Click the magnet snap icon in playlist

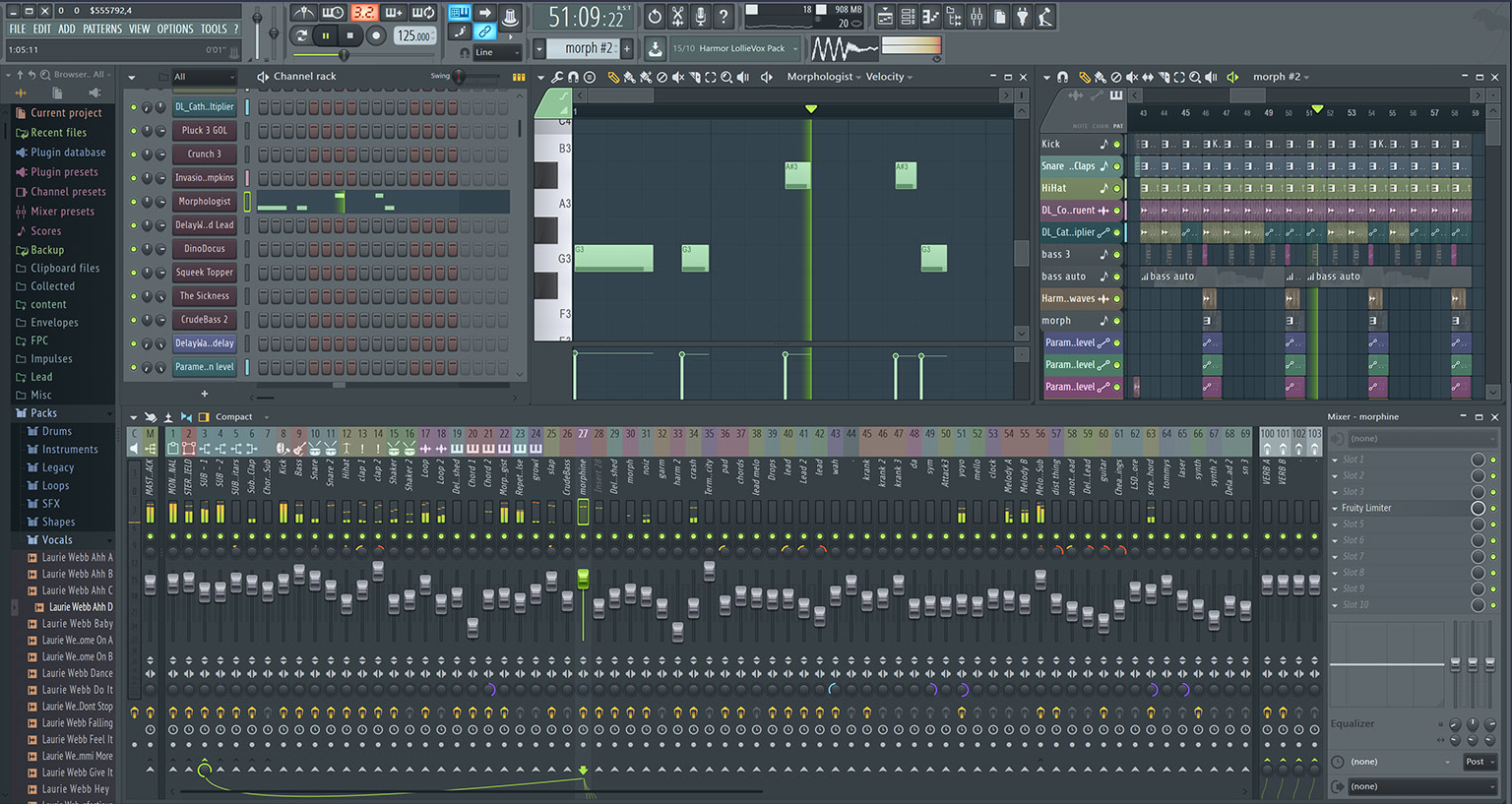coord(1062,77)
